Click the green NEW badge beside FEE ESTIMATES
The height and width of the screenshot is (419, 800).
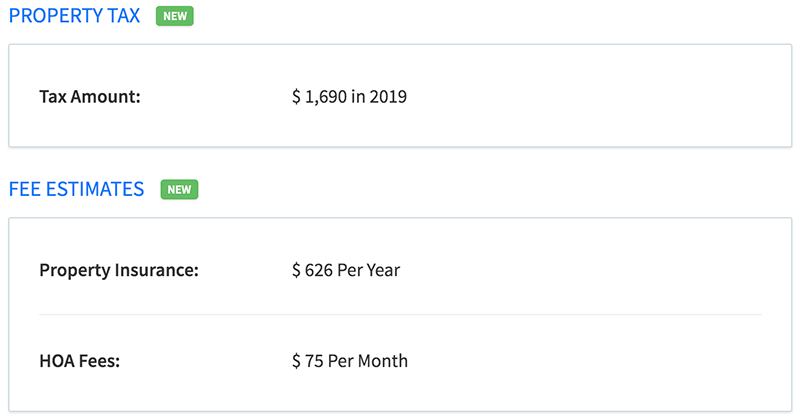pyautogui.click(x=180, y=189)
